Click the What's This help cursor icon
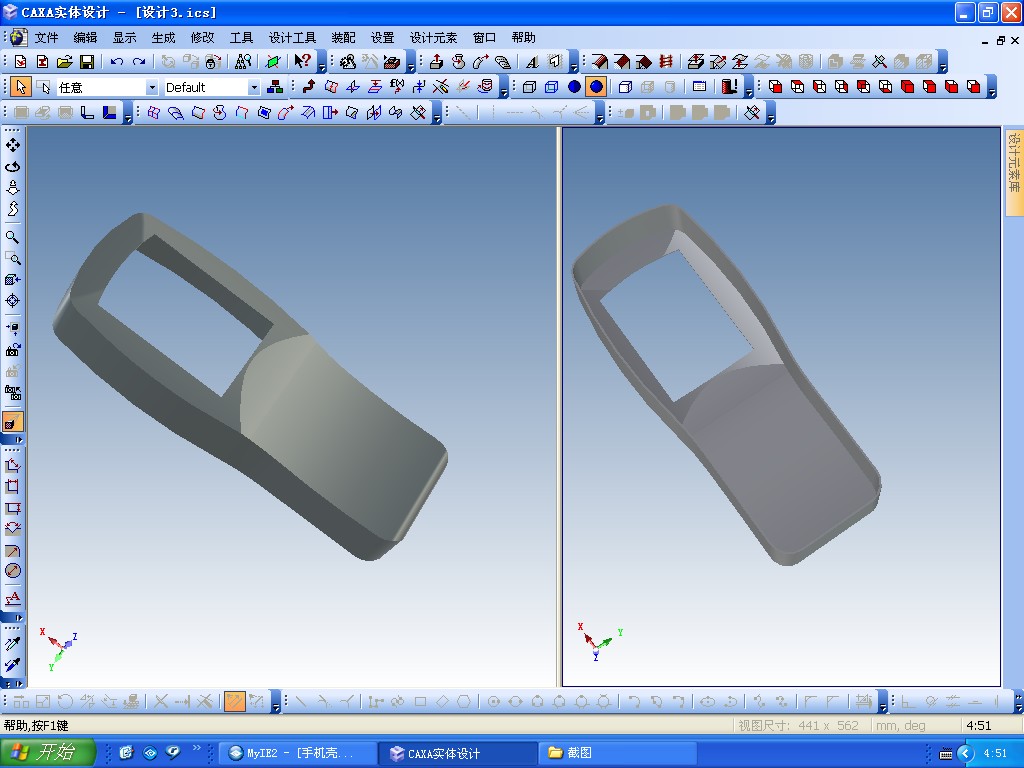This screenshot has width=1024, height=768. (x=302, y=61)
